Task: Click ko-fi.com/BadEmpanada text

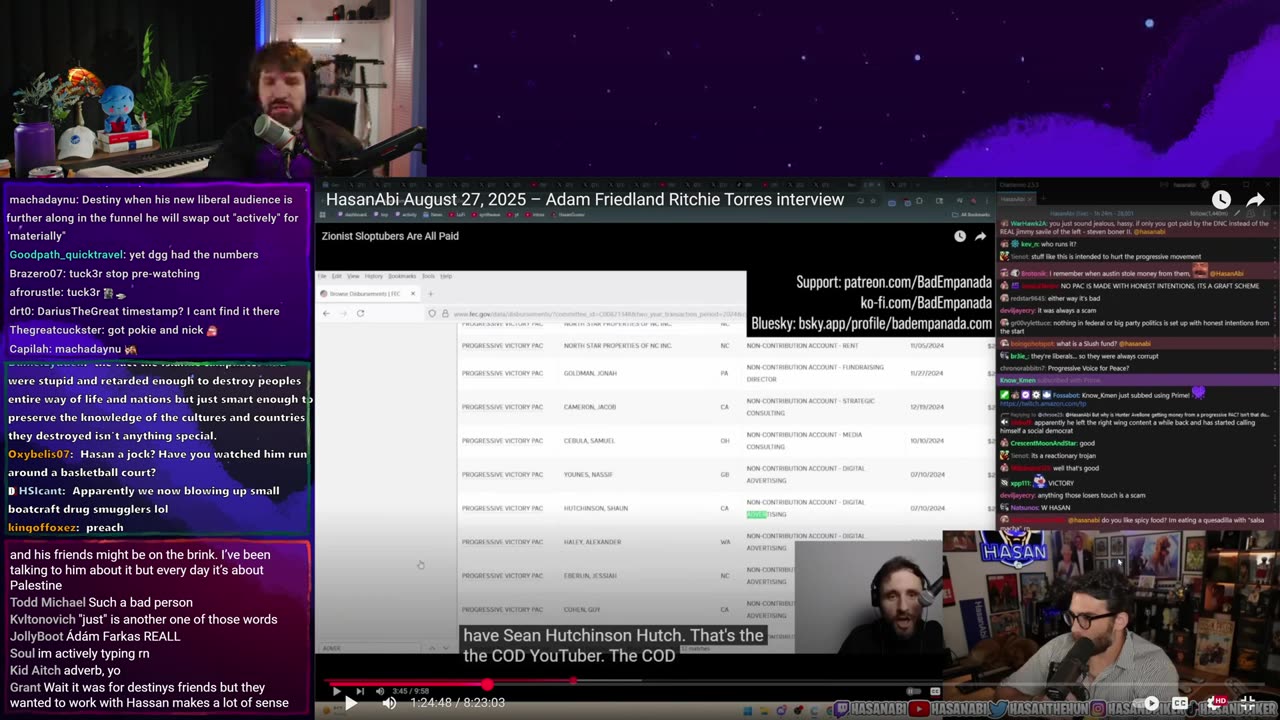Action: tap(926, 302)
